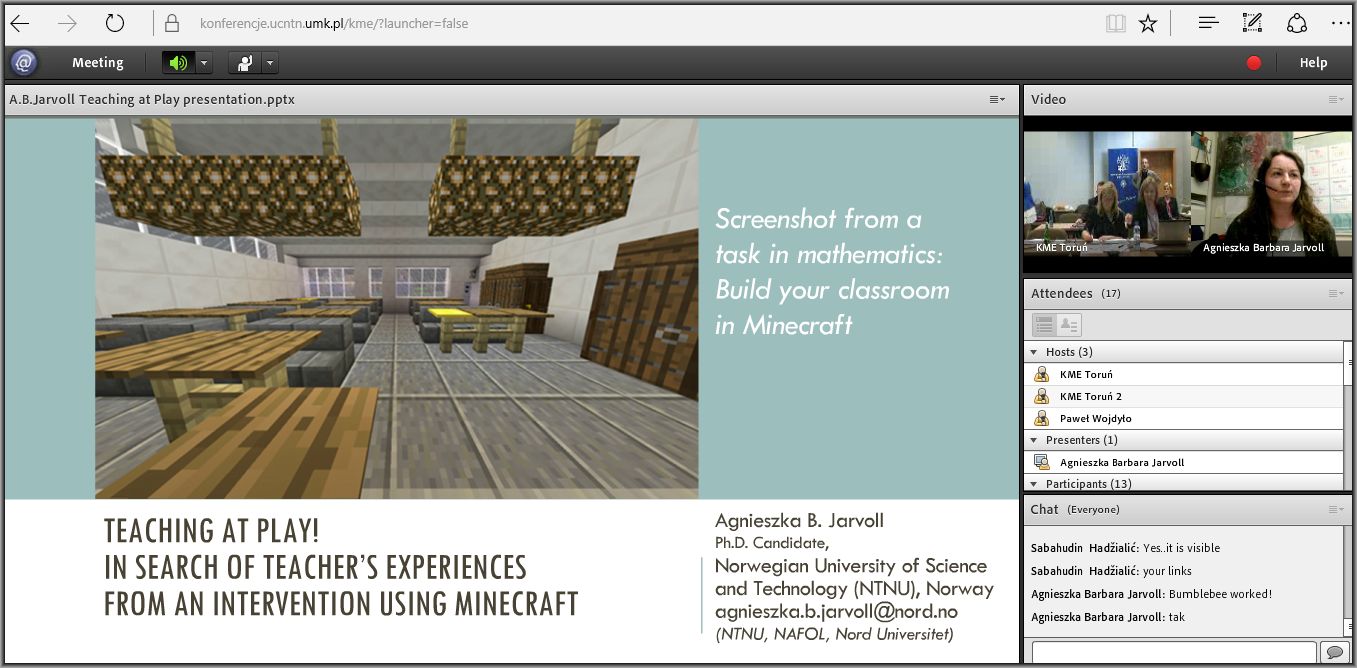Viewport: 1357px width, 668px height.
Task: Open the Share pod options menu
Action: pyautogui.click(x=997, y=99)
